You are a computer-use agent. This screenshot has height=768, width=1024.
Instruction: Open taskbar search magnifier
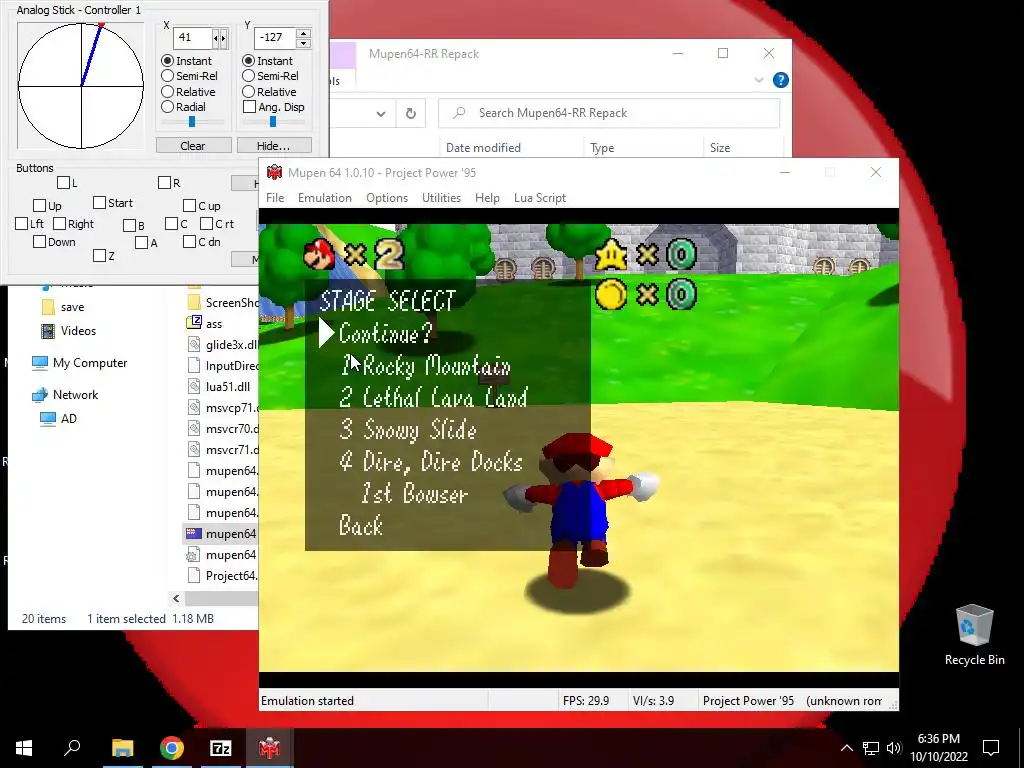click(x=72, y=747)
